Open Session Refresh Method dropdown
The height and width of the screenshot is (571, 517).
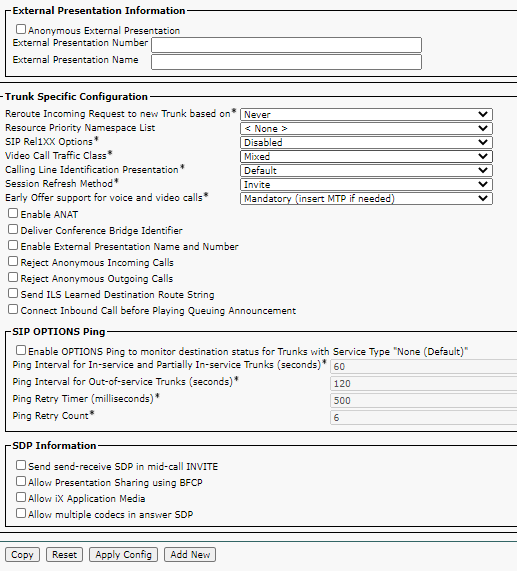366,185
